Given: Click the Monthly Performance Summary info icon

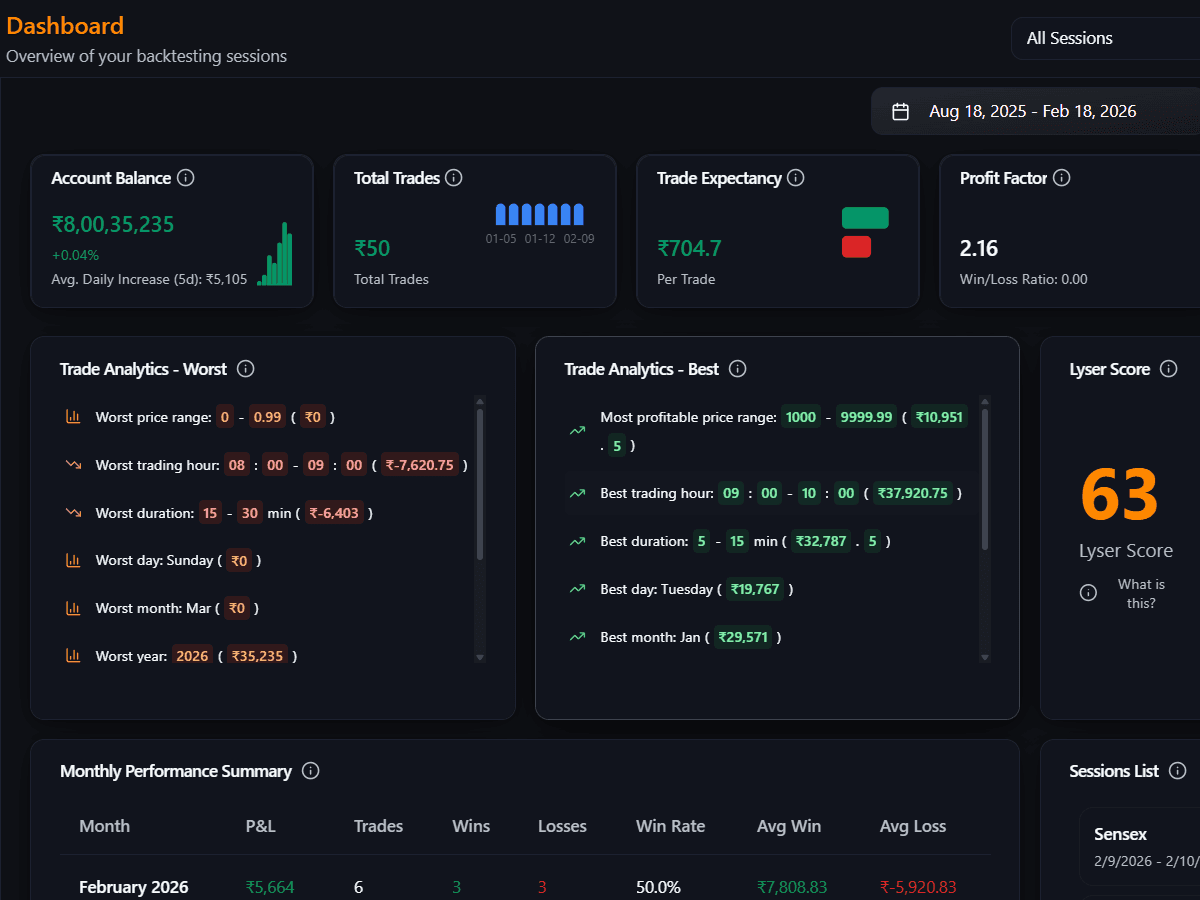Looking at the screenshot, I should 311,771.
